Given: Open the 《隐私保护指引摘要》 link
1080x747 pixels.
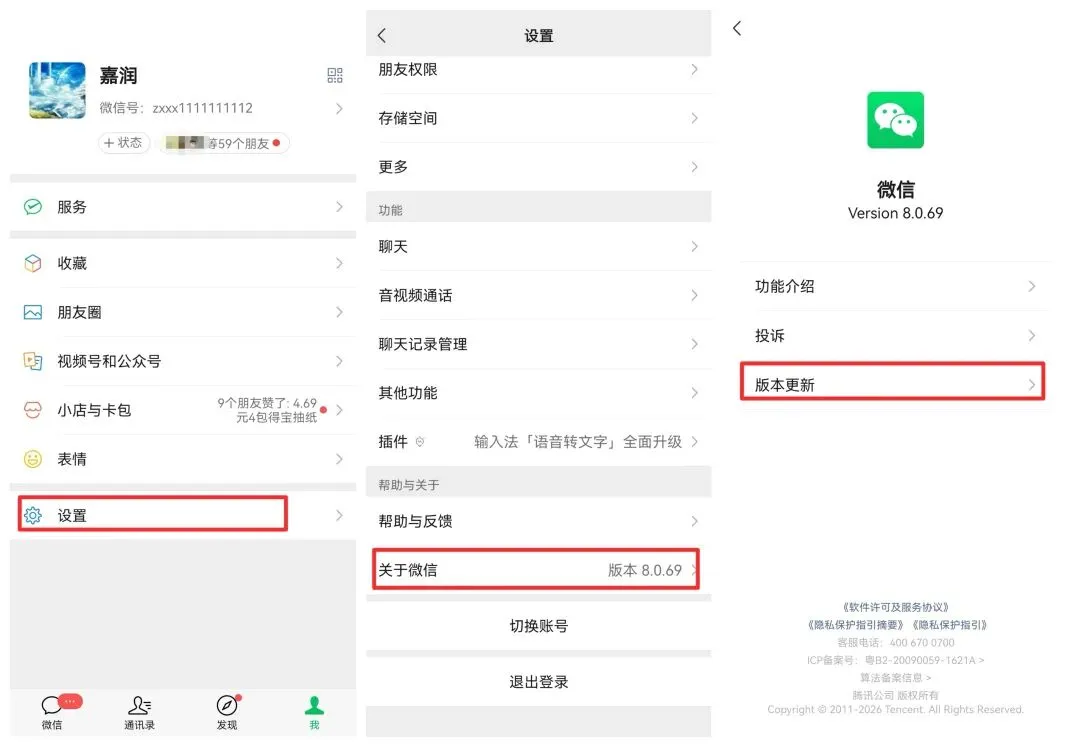Looking at the screenshot, I should (x=855, y=625).
